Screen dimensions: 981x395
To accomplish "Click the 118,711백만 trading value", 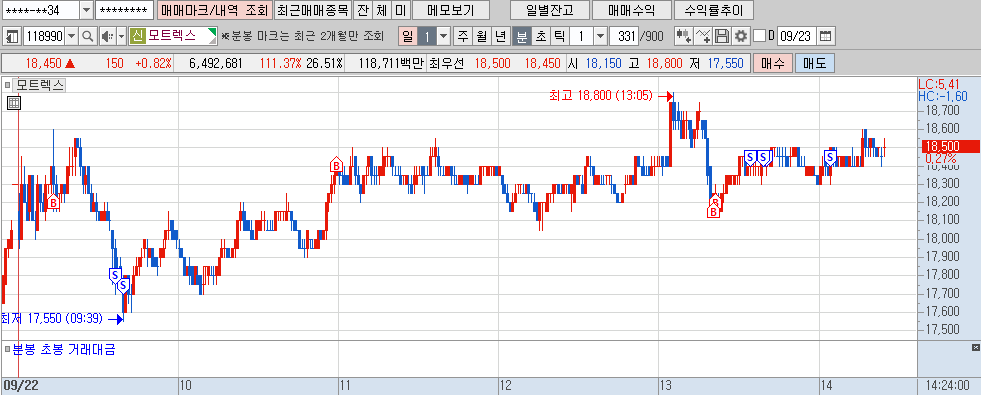I will click(392, 63).
